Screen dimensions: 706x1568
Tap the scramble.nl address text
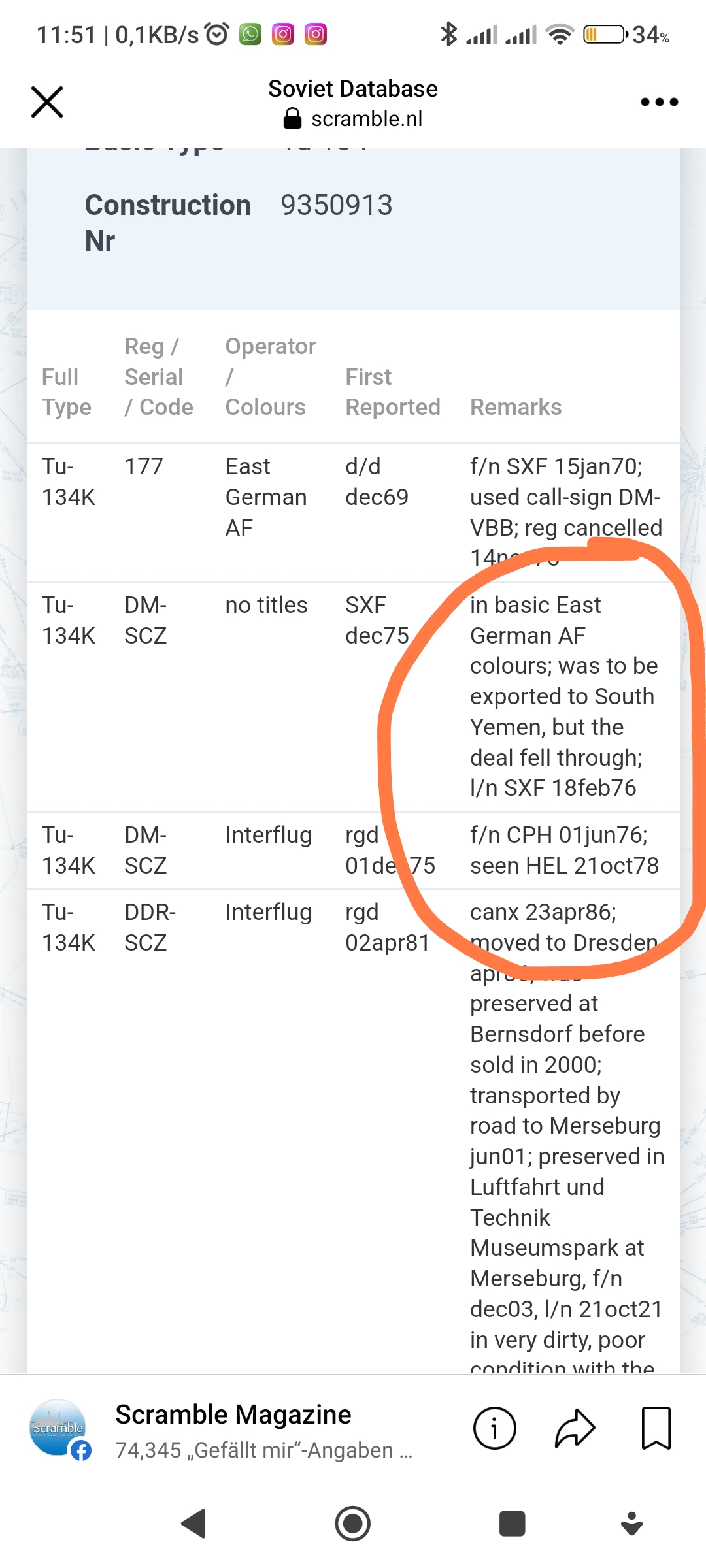366,119
